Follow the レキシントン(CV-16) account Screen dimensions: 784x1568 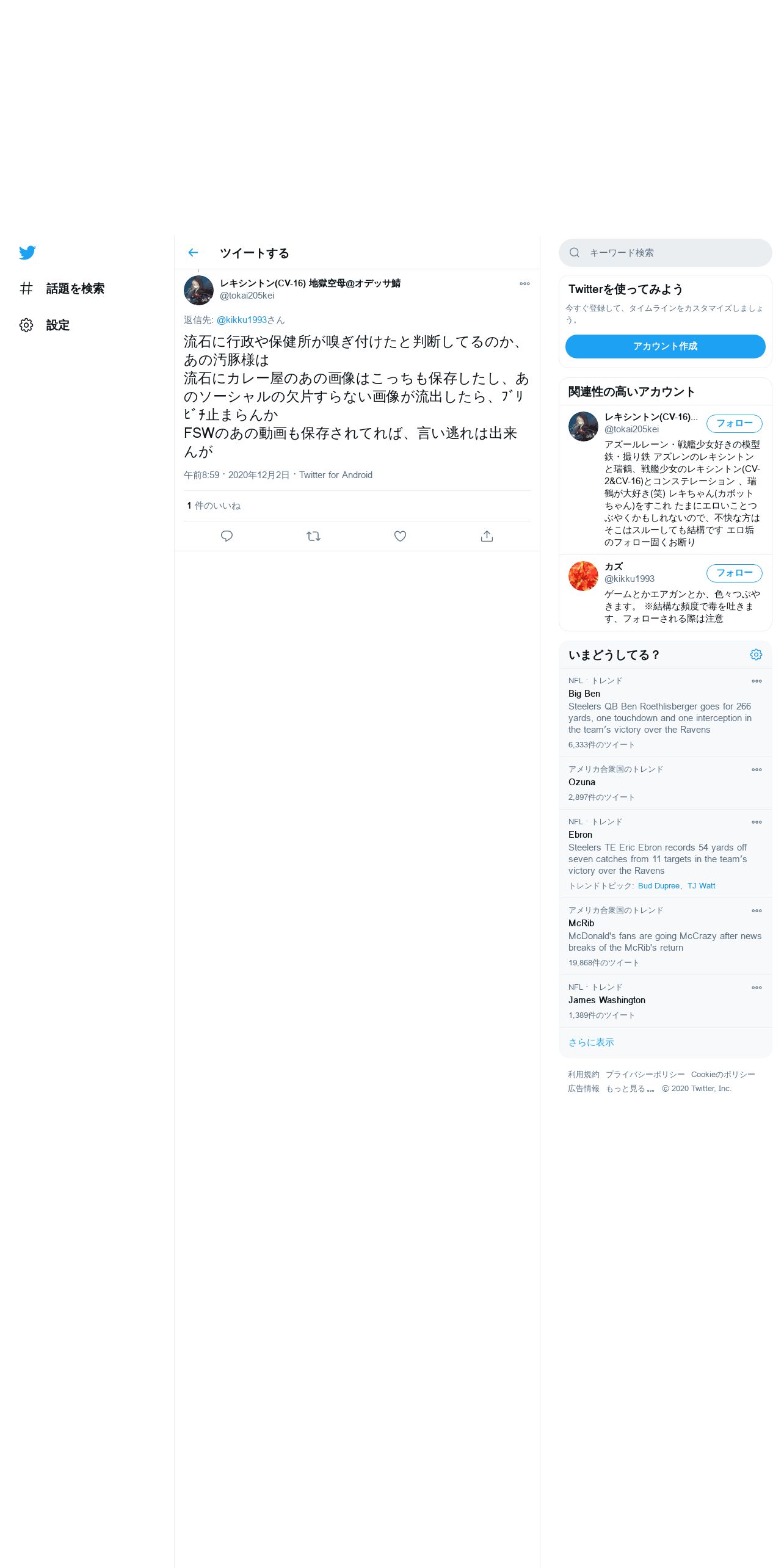pyautogui.click(x=735, y=423)
